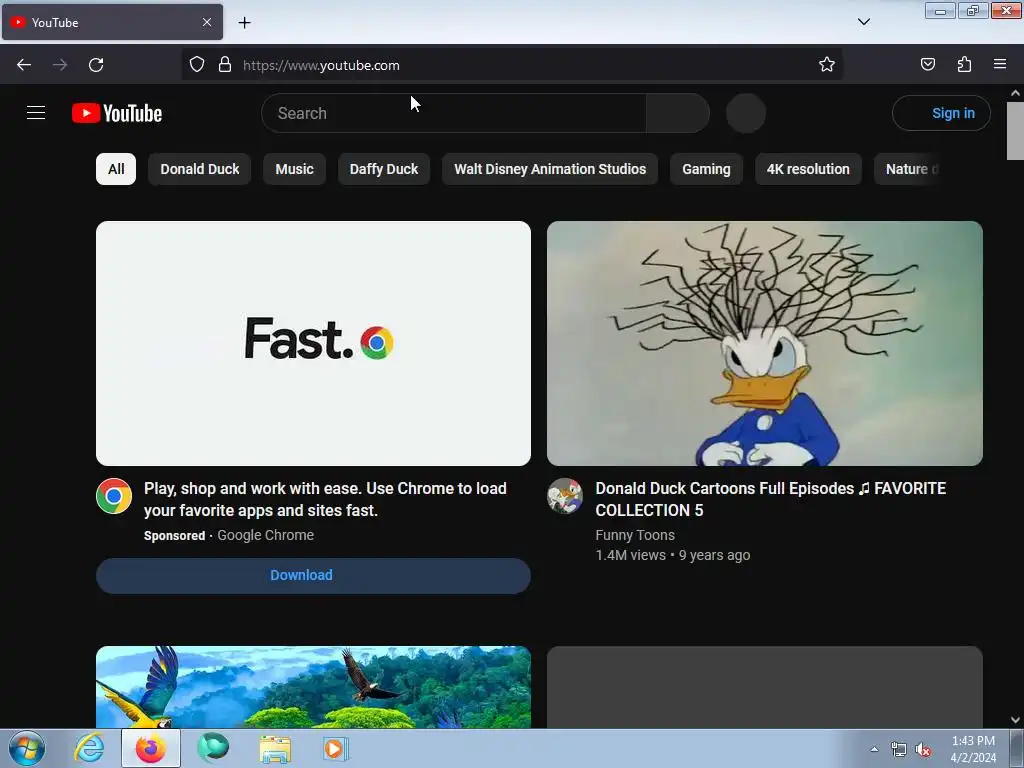
Task: Click the page scrollbar thumb
Action: pos(1015,131)
